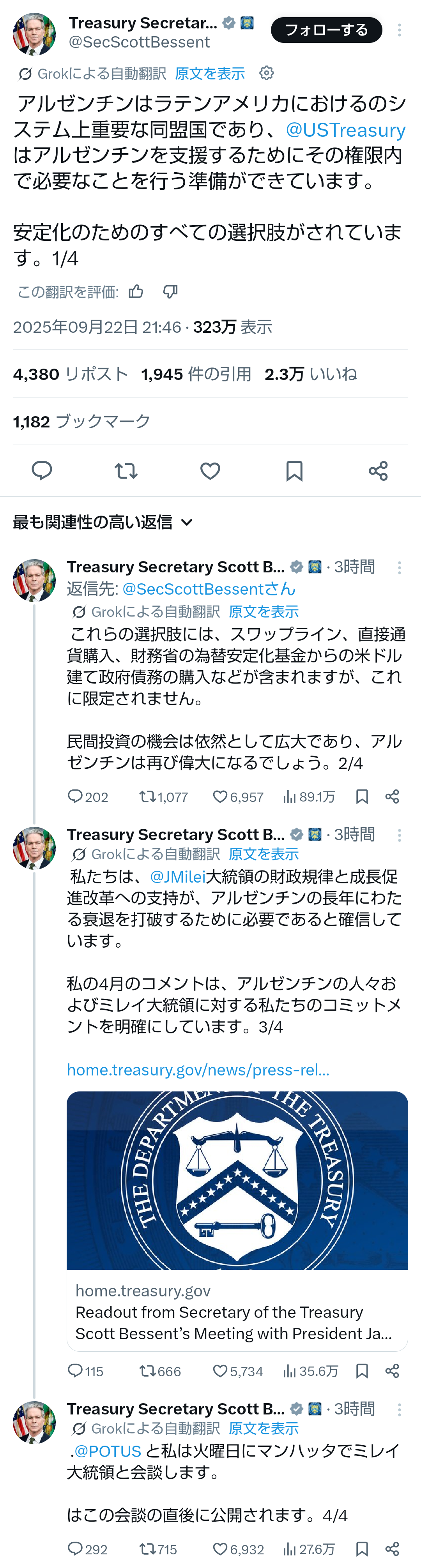The image size is (421, 1568).
Task: Like the main post with heart icon
Action: click(x=210, y=471)
